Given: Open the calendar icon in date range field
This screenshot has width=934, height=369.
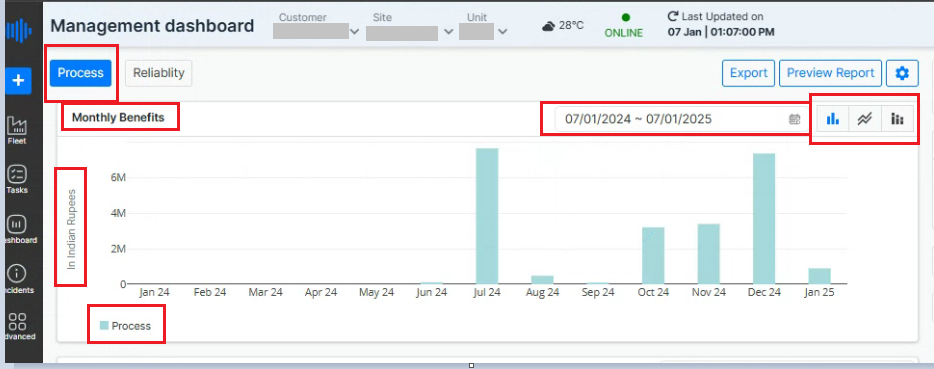Looking at the screenshot, I should 794,119.
